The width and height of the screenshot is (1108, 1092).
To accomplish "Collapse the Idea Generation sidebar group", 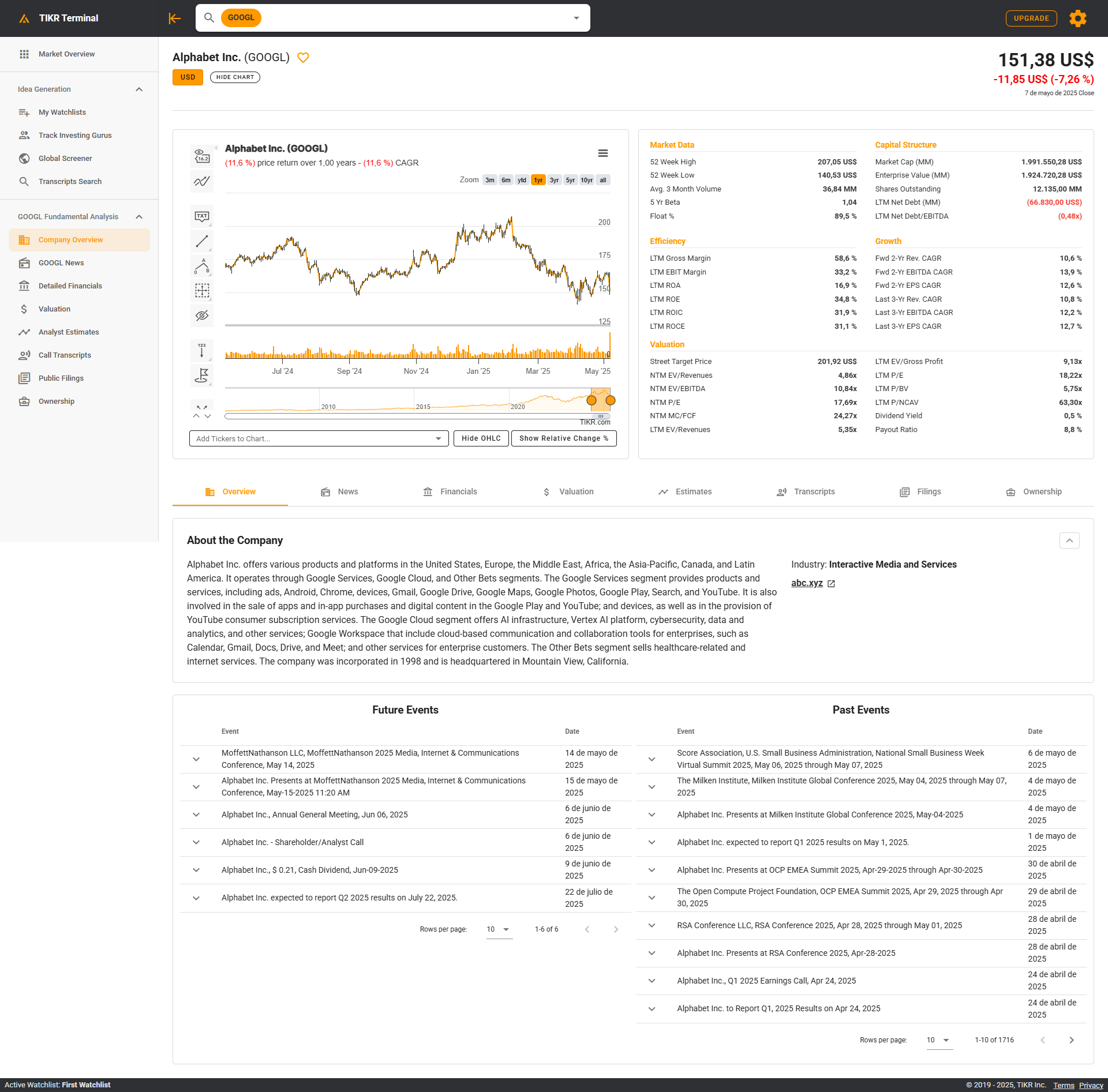I will pos(139,89).
